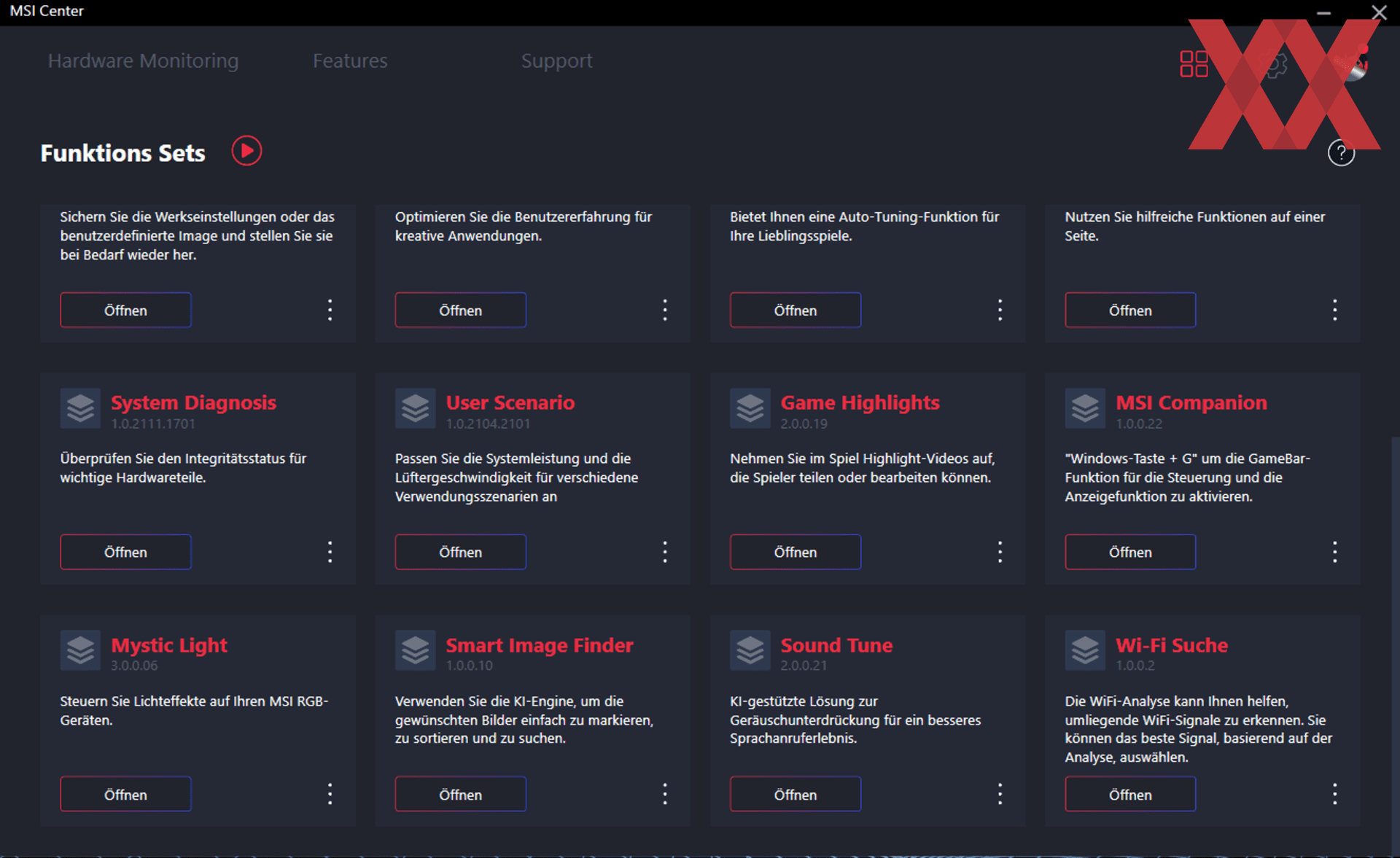1400x858 pixels.
Task: Click the Wi-Fi Suche title
Action: coord(1171,645)
